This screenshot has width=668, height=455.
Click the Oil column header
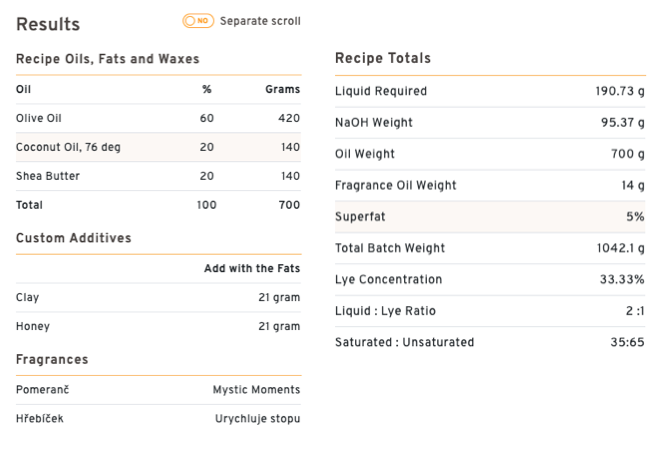[x=23, y=89]
